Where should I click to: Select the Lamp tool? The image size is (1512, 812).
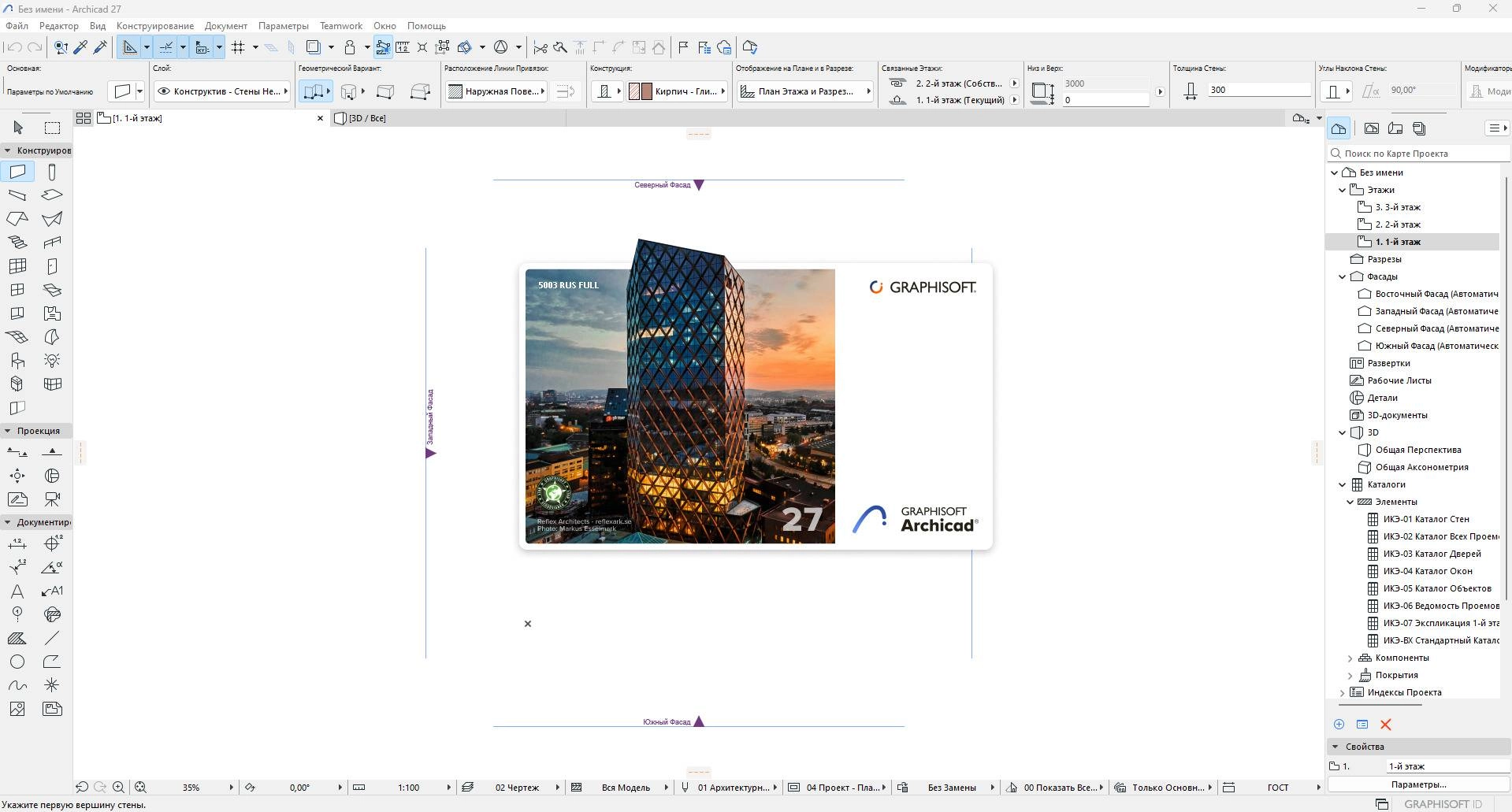point(52,361)
